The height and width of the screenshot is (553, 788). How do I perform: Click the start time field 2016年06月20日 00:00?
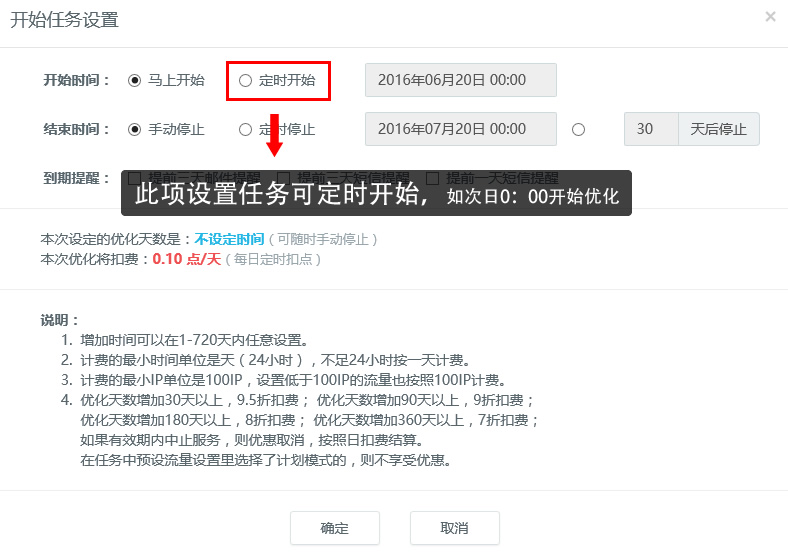click(x=461, y=80)
